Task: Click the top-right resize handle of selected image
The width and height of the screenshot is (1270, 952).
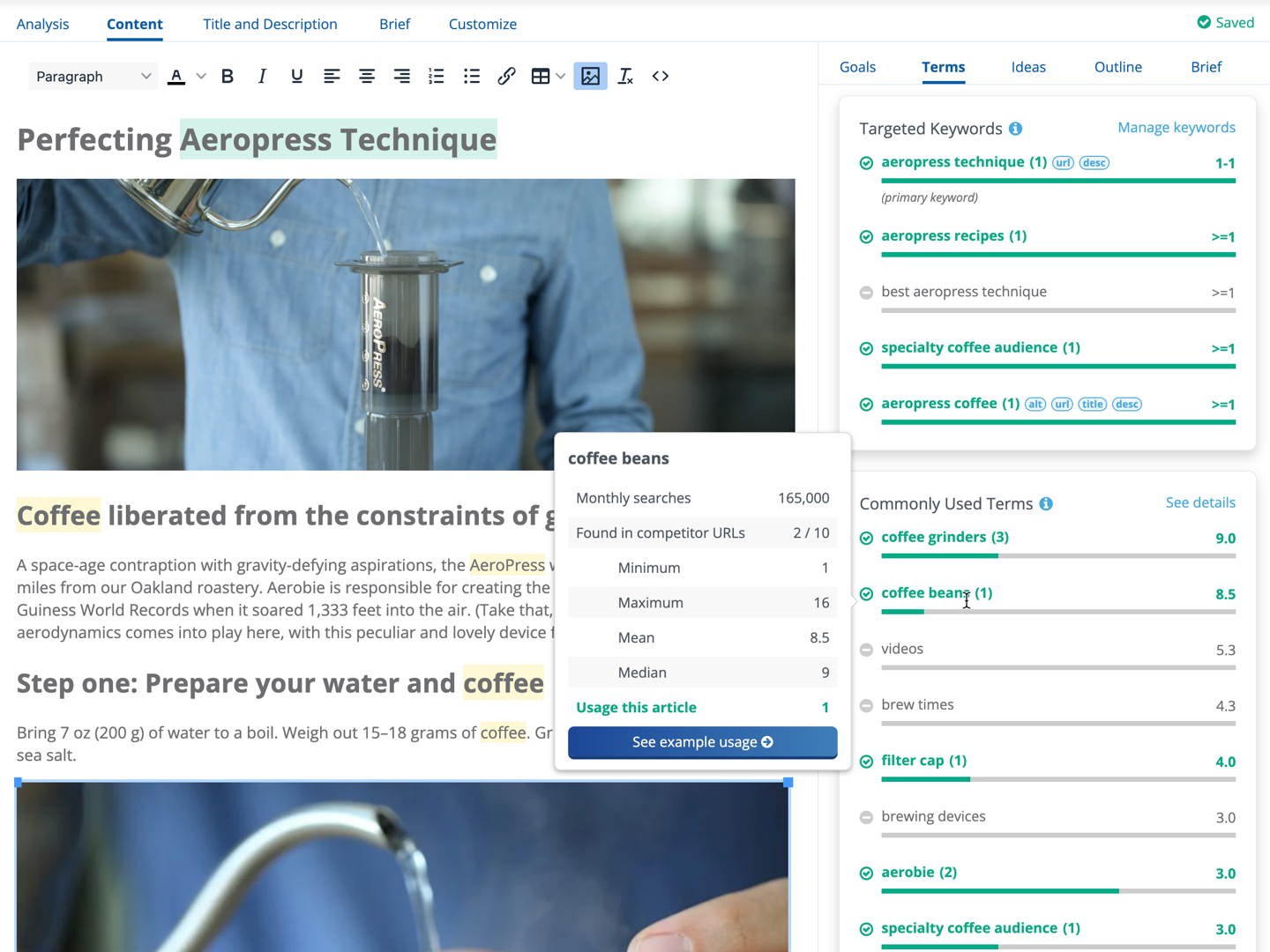Action: click(x=788, y=782)
